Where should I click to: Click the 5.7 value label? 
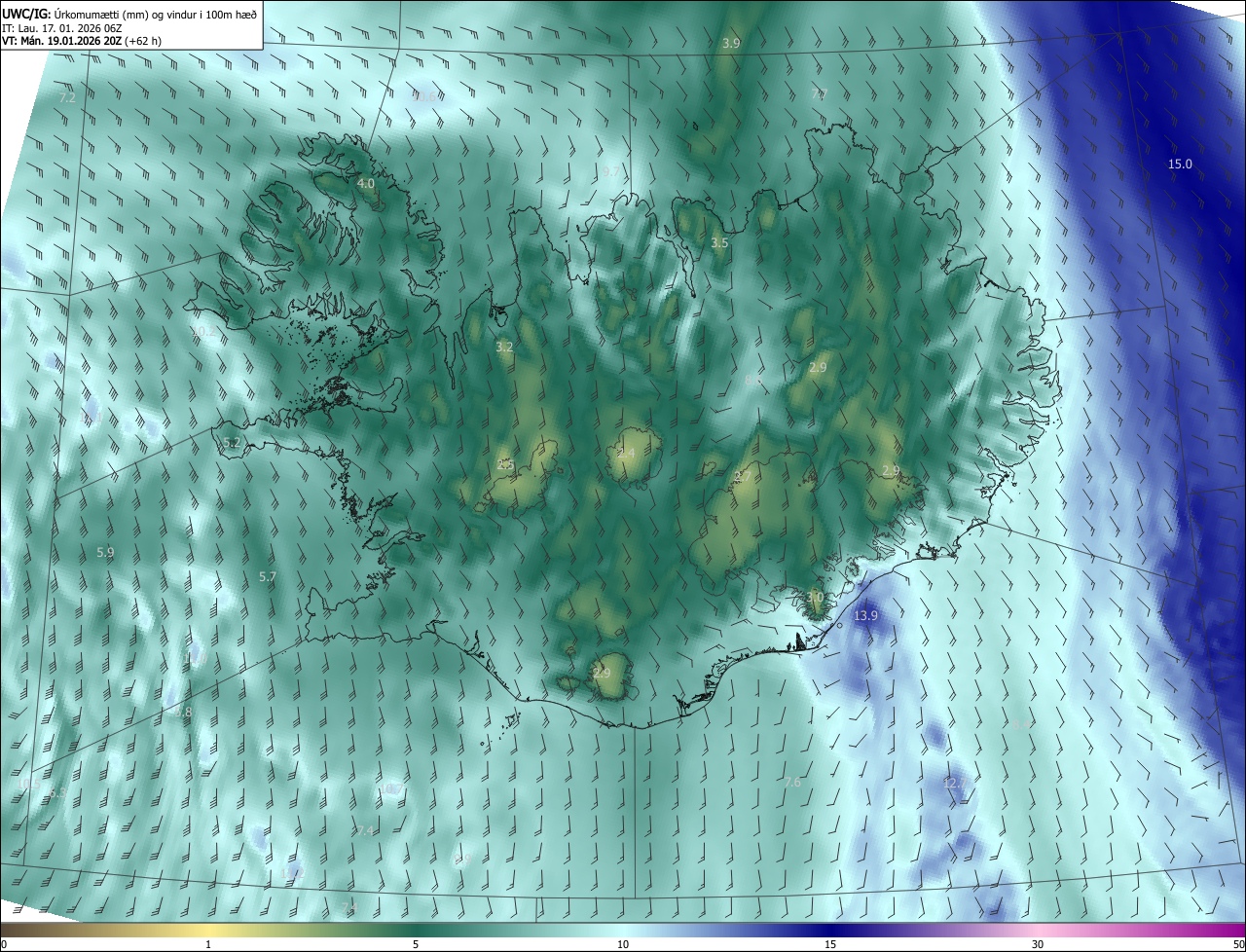pyautogui.click(x=268, y=577)
